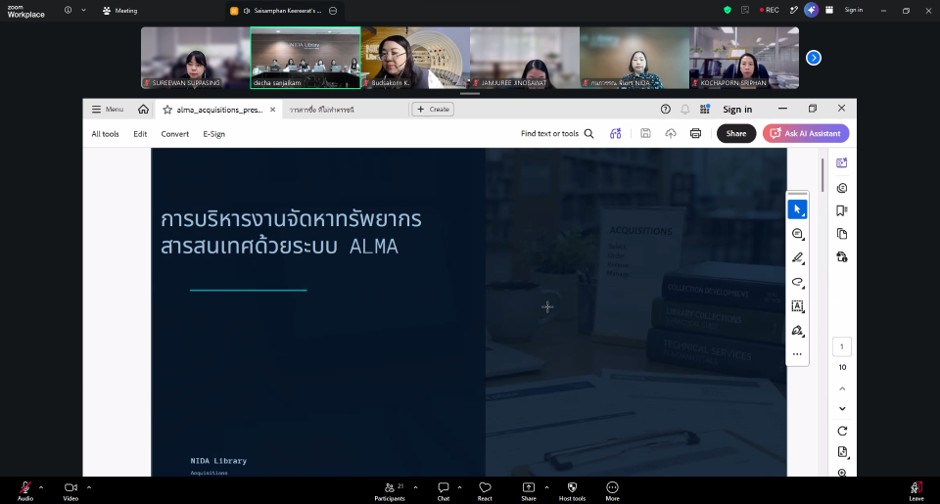
Task: Choose the Add text box tool
Action: pyautogui.click(x=797, y=306)
